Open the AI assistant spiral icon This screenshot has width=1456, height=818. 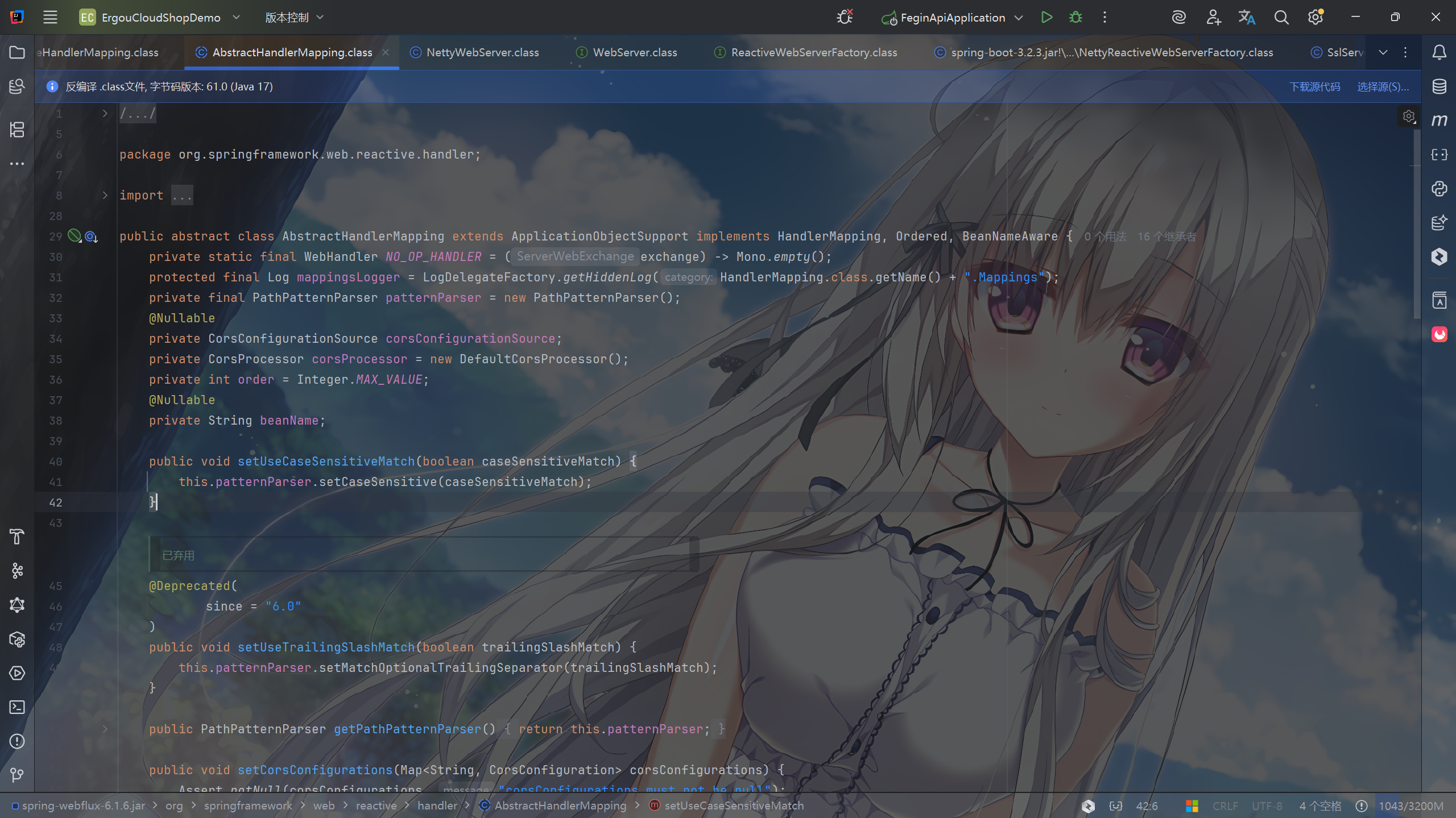(x=1178, y=17)
